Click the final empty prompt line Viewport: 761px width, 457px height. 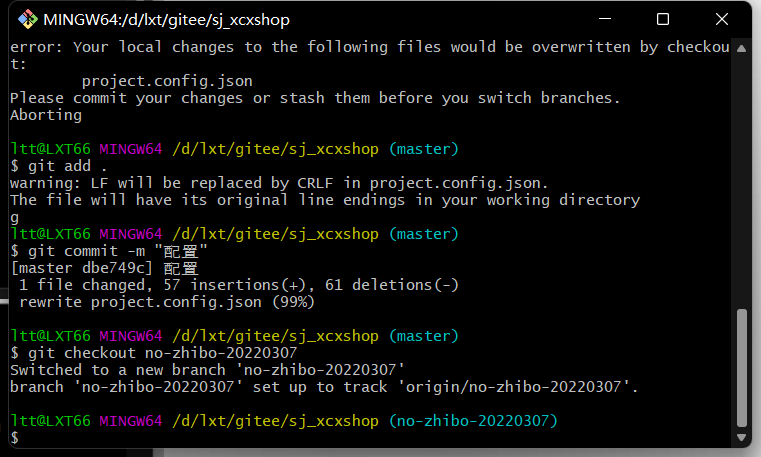click(x=370, y=438)
